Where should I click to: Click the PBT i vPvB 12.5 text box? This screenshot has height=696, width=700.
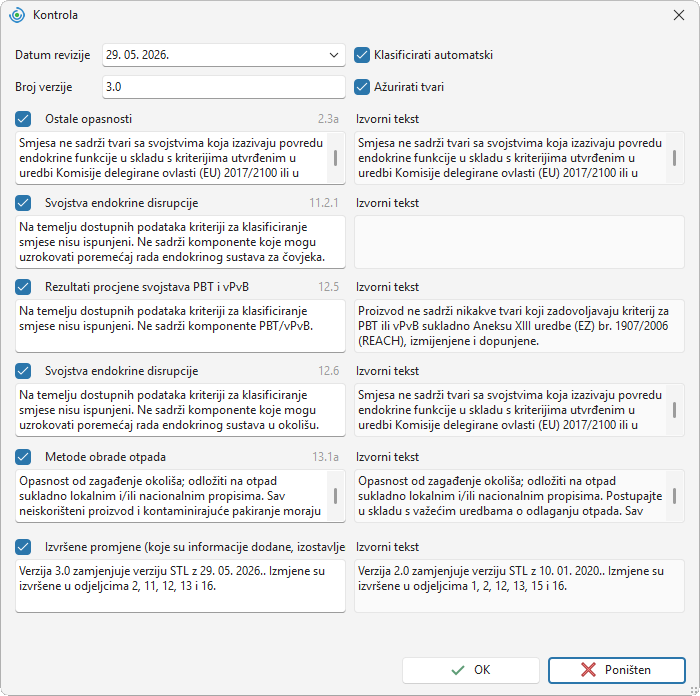pyautogui.click(x=180, y=326)
